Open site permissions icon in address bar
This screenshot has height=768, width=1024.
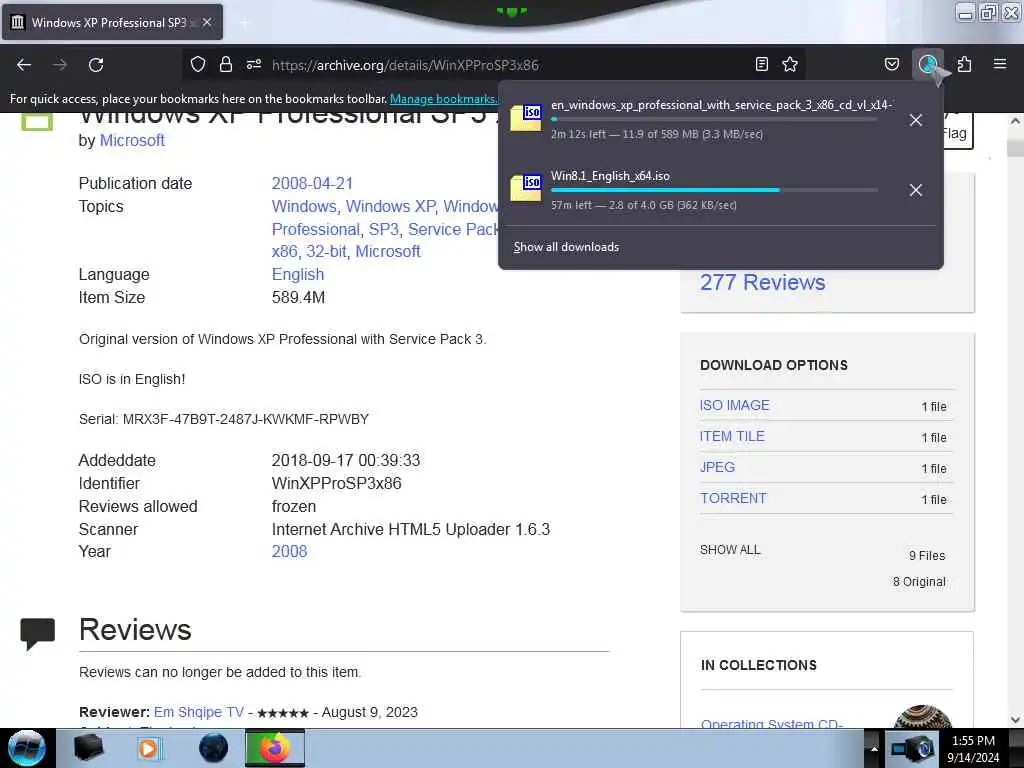(x=254, y=64)
